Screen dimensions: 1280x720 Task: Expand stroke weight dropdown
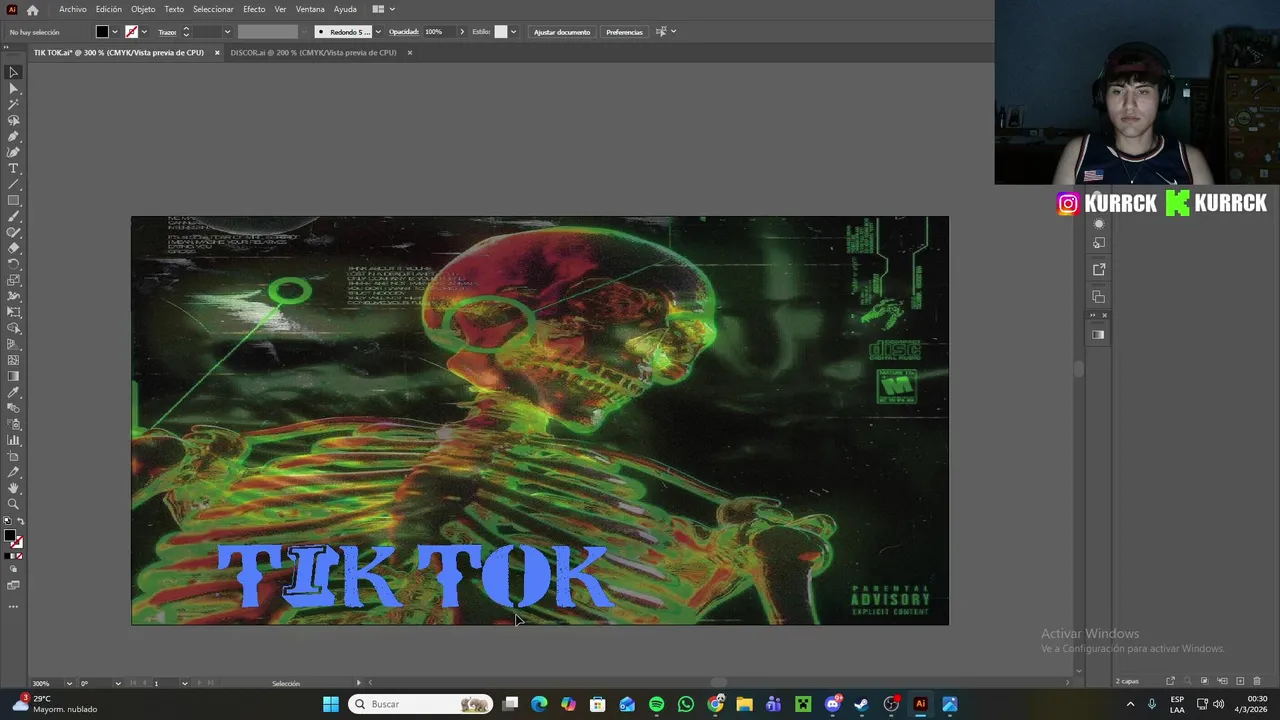pos(227,32)
